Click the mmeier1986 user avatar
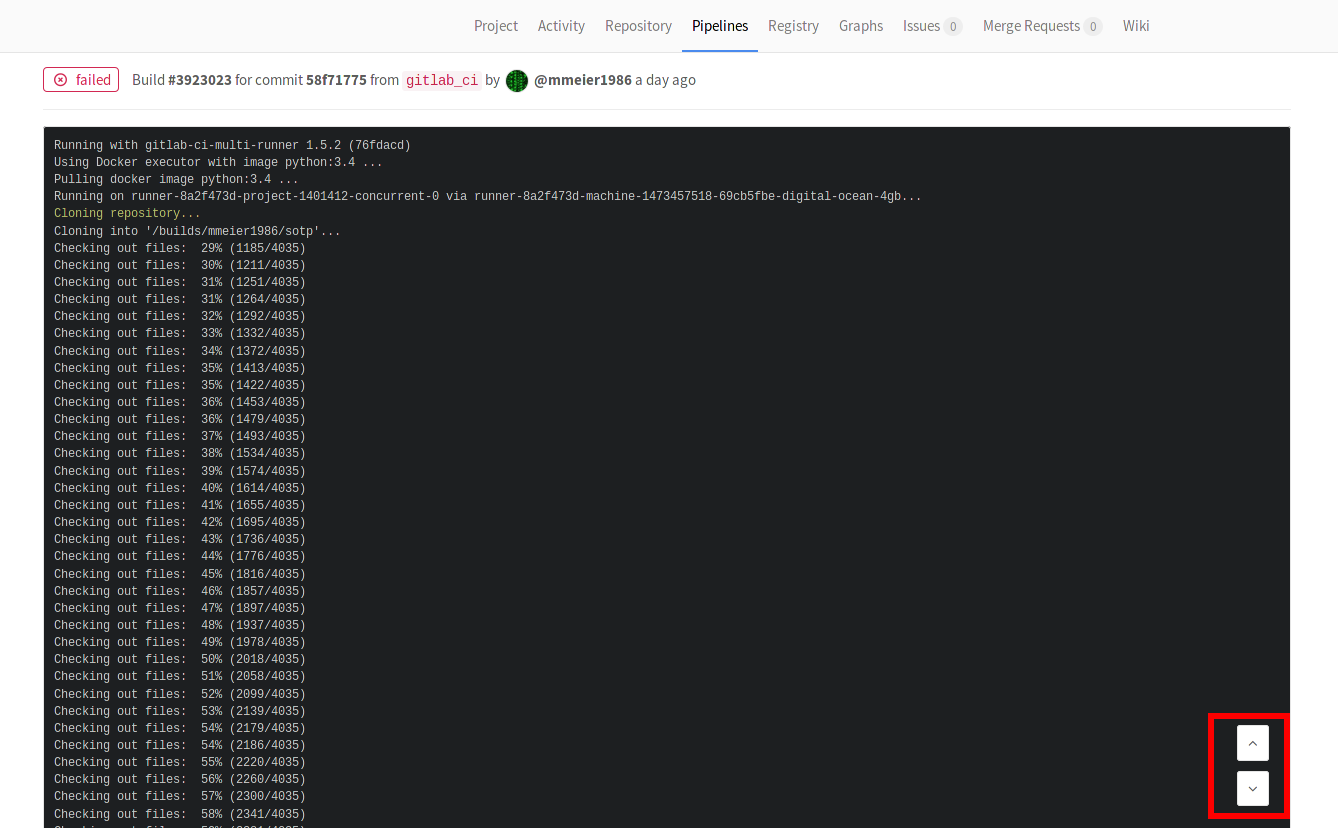The image size is (1338, 828). coord(517,81)
